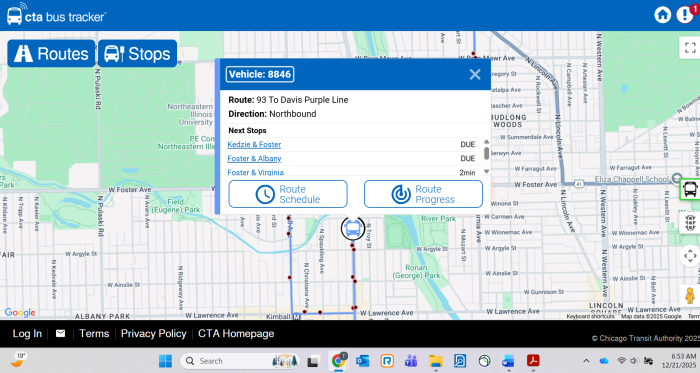
Task: Open Adobe Acrobat from taskbar
Action: tap(533, 361)
